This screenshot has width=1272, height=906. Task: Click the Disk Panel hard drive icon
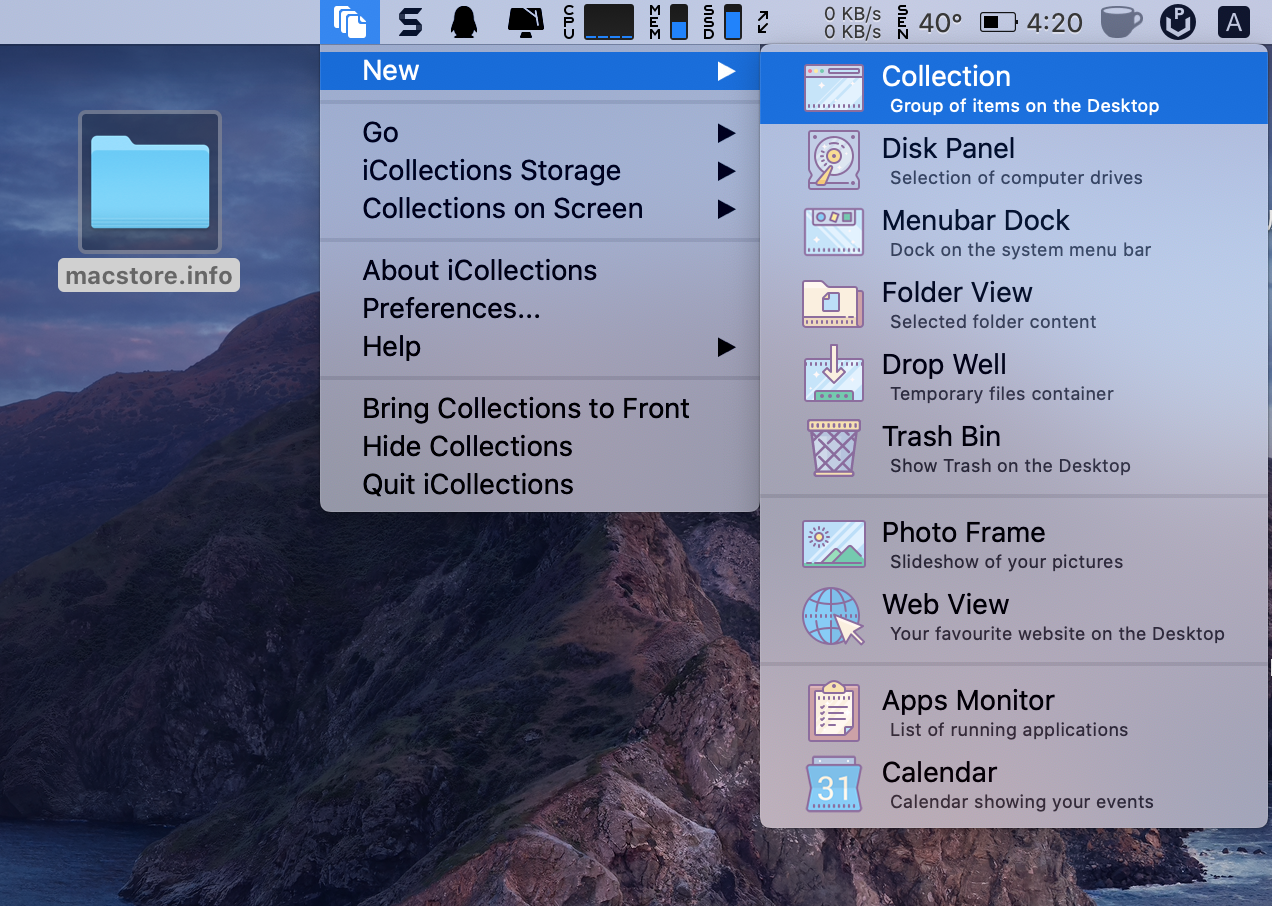click(x=833, y=160)
